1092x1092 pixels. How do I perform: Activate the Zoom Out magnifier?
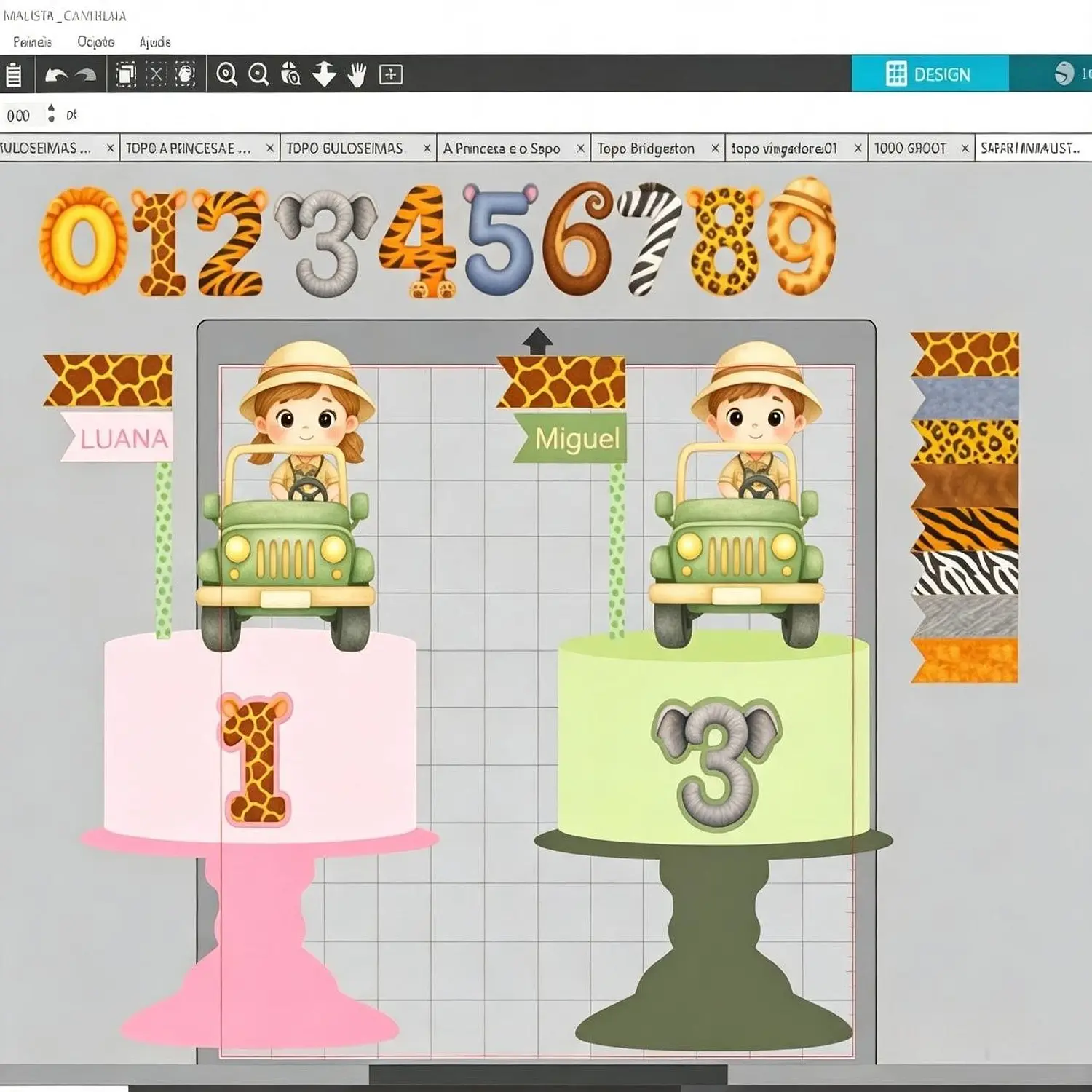coord(258,74)
